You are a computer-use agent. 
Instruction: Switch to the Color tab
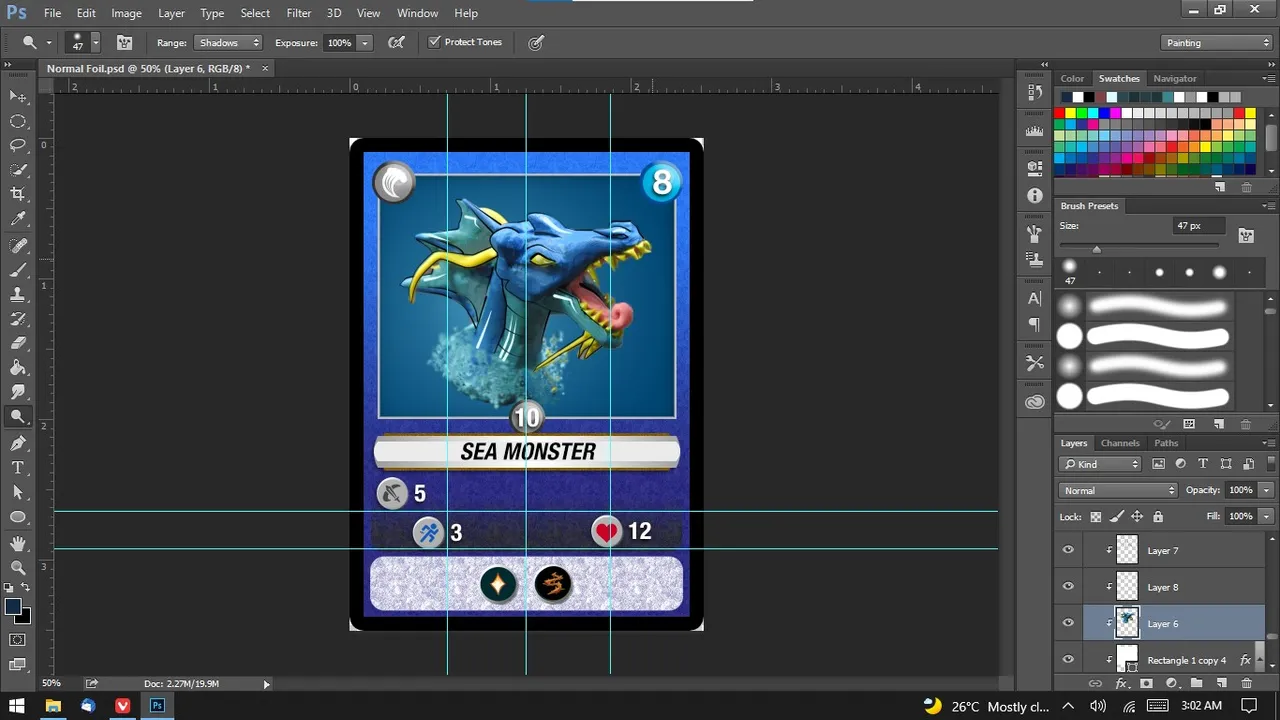(1072, 78)
